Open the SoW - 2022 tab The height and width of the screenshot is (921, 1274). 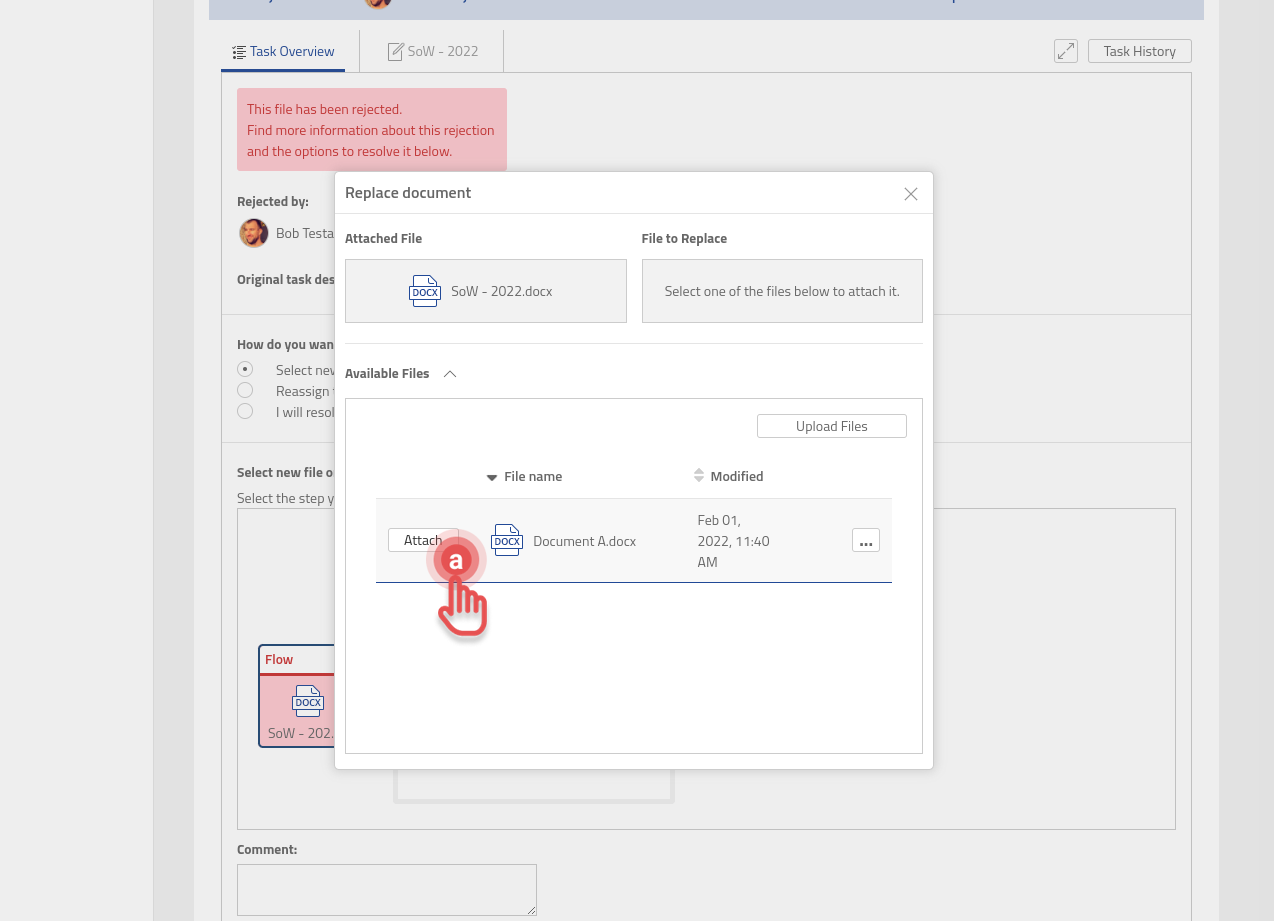pyautogui.click(x=433, y=52)
